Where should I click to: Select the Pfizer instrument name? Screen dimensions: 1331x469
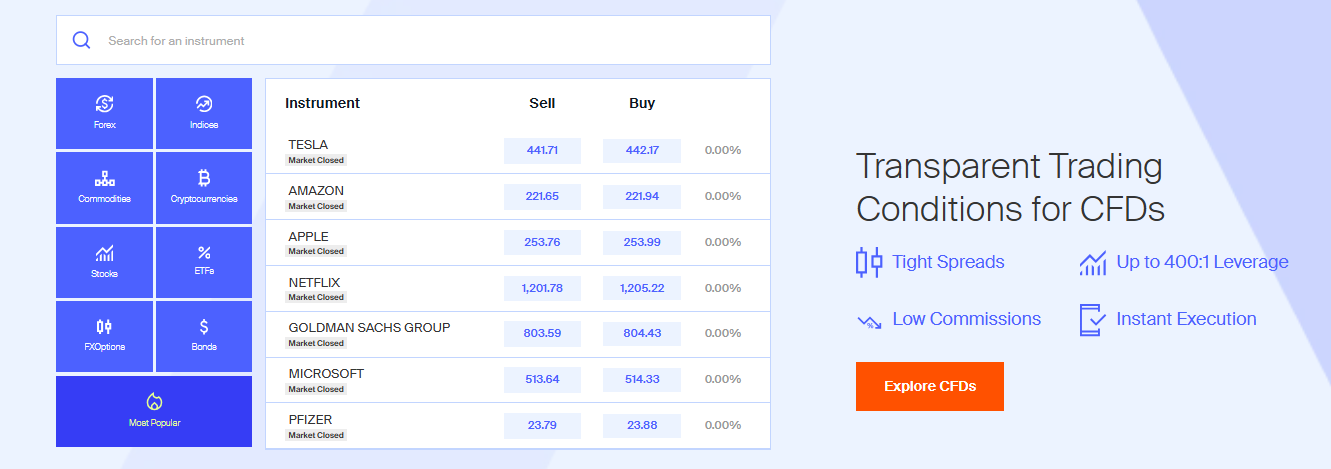tap(310, 419)
